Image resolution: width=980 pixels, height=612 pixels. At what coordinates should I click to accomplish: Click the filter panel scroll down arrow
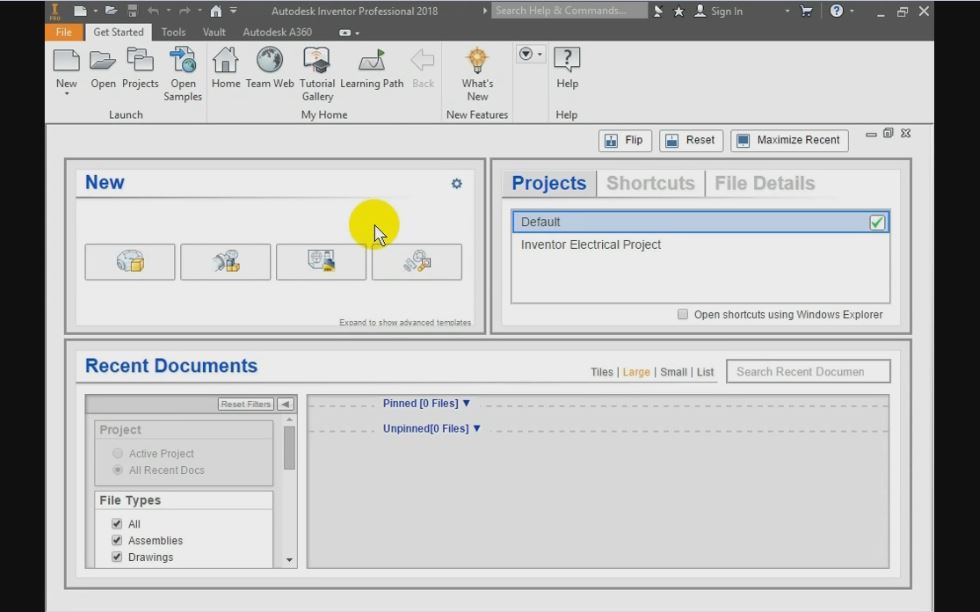[289, 559]
